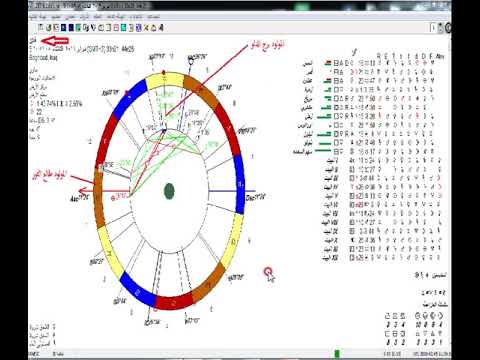Image resolution: width=480 pixels, height=360 pixels.
Task: Click the Asc label on the wheel's left
Action: tap(80, 198)
